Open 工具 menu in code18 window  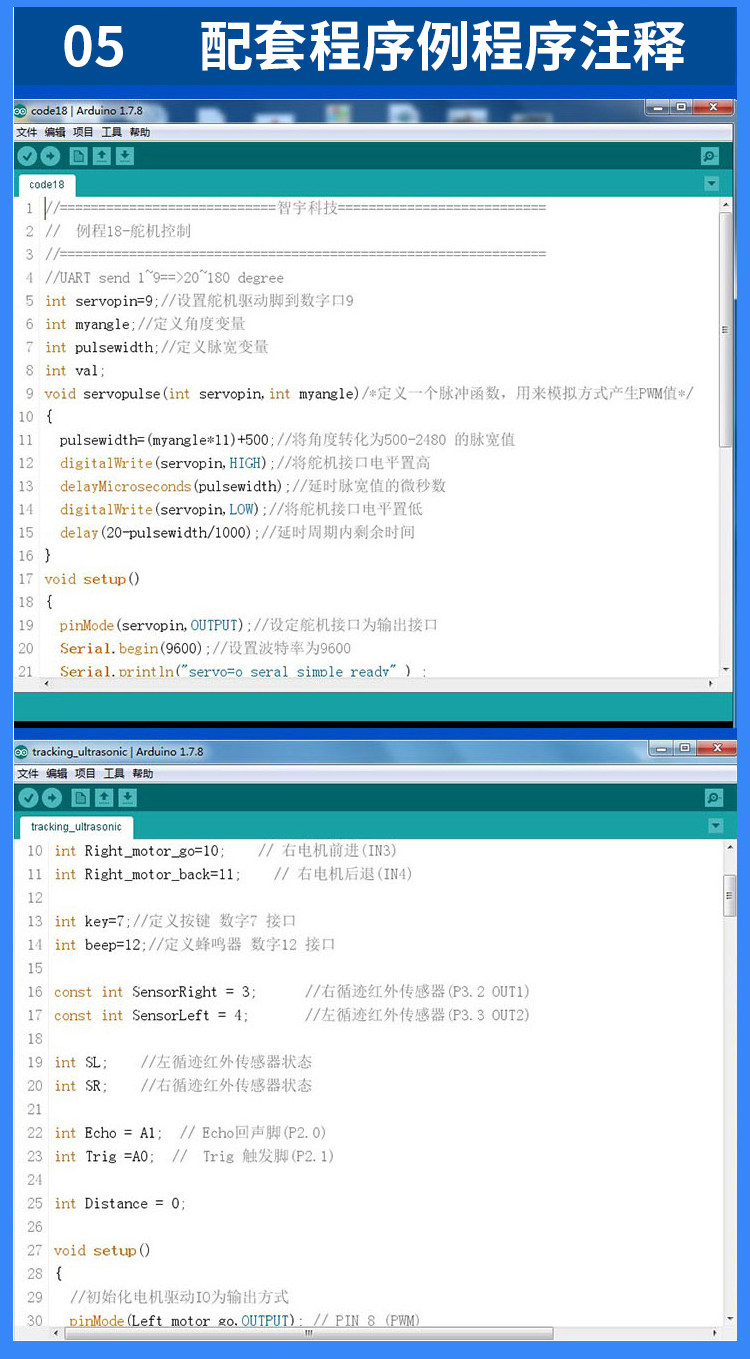[x=112, y=132]
